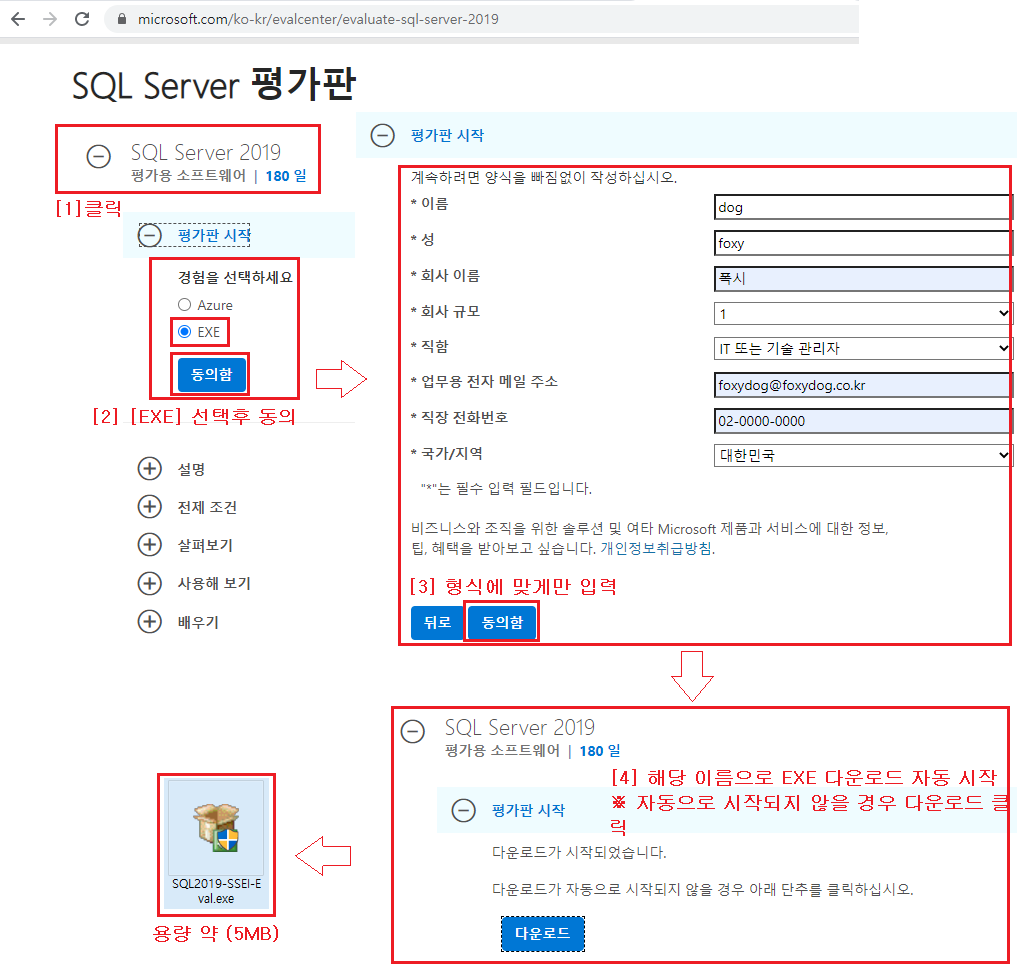Image resolution: width=1017 pixels, height=967 pixels.
Task: Open the 회사 규모 dropdown
Action: 862,314
